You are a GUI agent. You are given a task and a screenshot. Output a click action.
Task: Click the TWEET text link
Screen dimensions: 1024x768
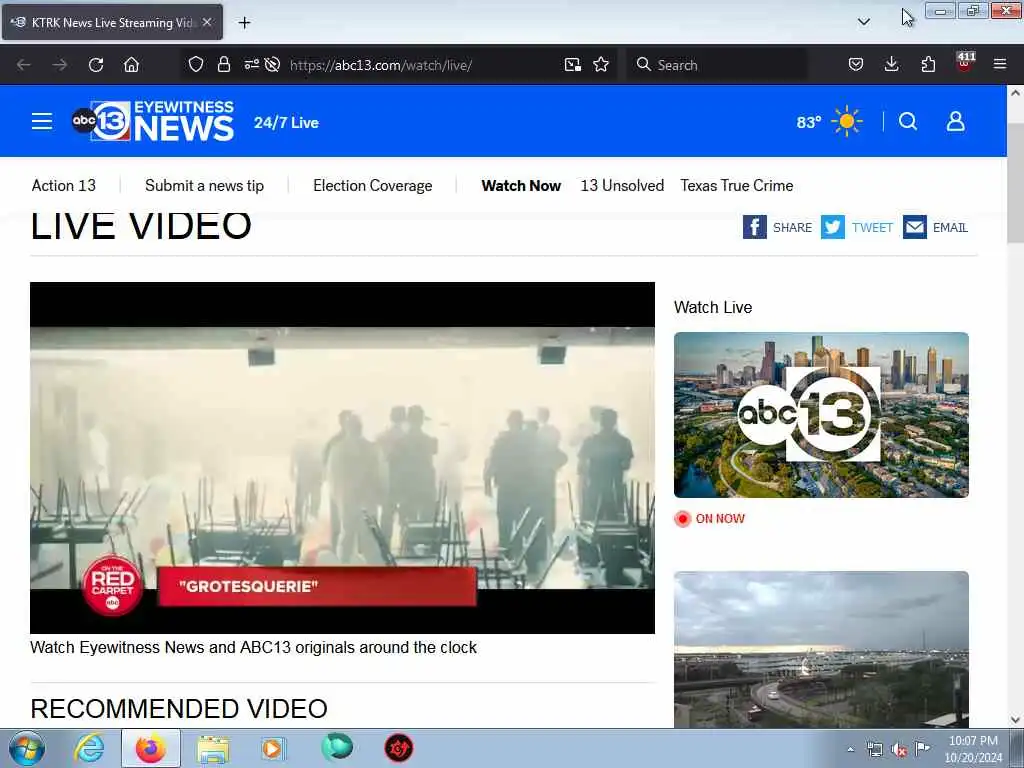coord(872,228)
